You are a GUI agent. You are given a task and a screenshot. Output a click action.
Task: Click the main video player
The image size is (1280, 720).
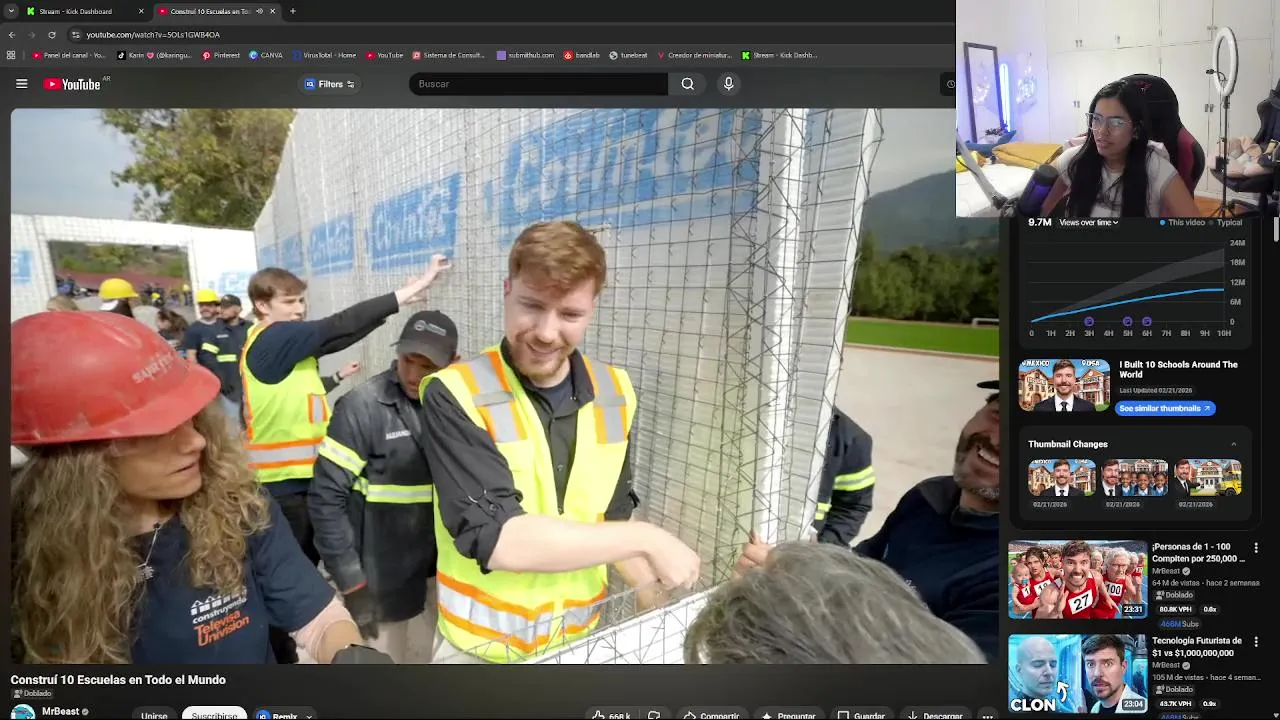(x=504, y=386)
